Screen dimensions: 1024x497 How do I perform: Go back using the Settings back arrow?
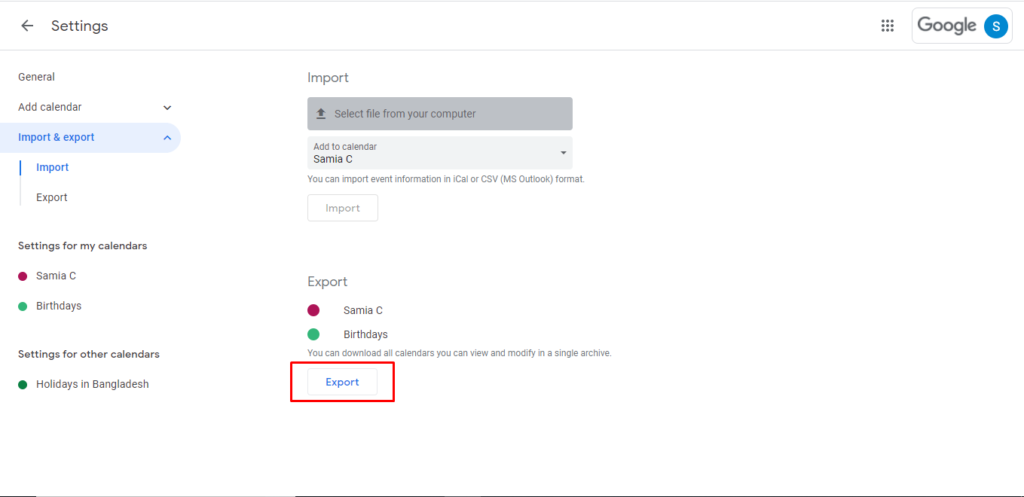pos(27,25)
